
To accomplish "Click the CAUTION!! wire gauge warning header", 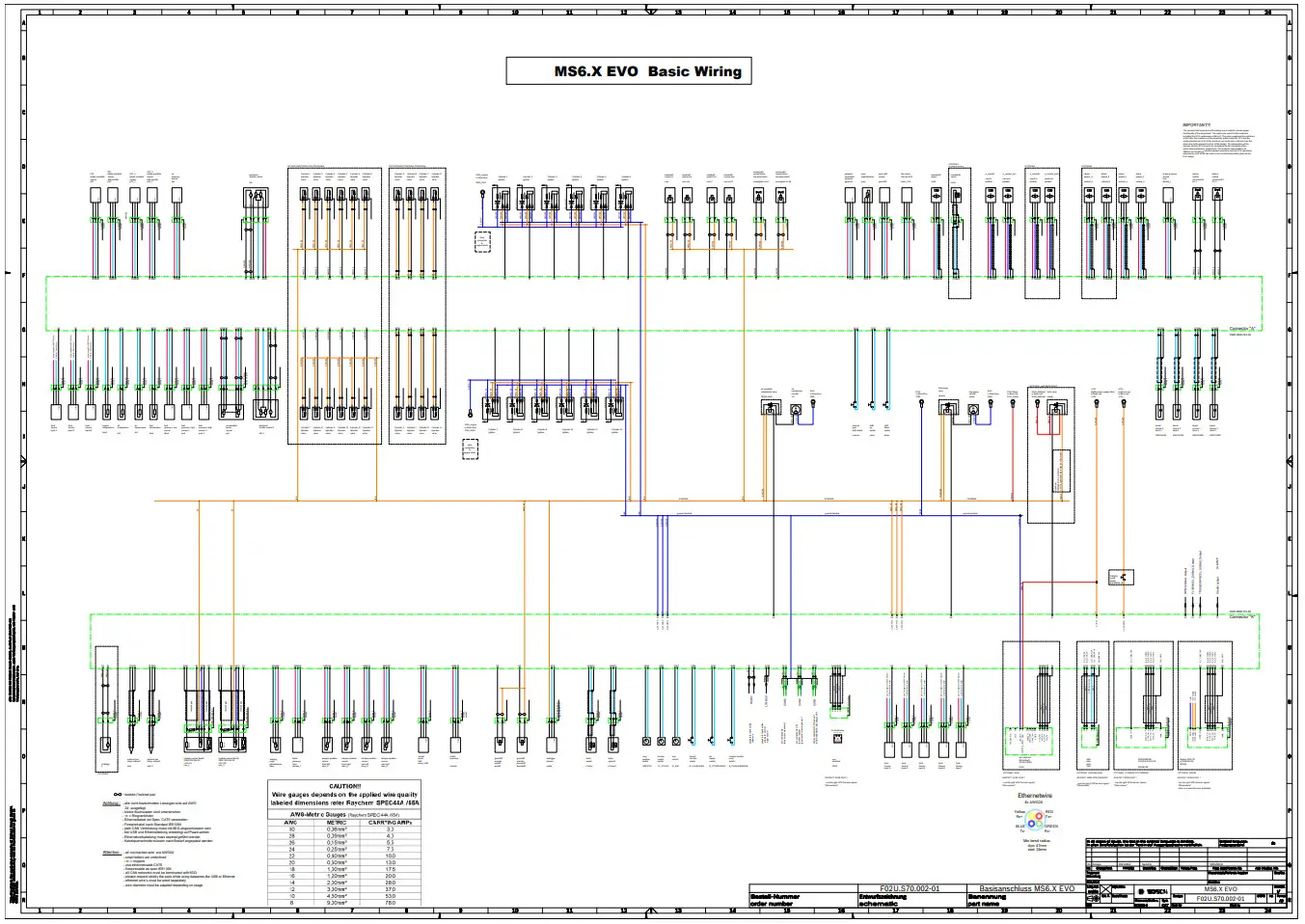I will 344,789.
